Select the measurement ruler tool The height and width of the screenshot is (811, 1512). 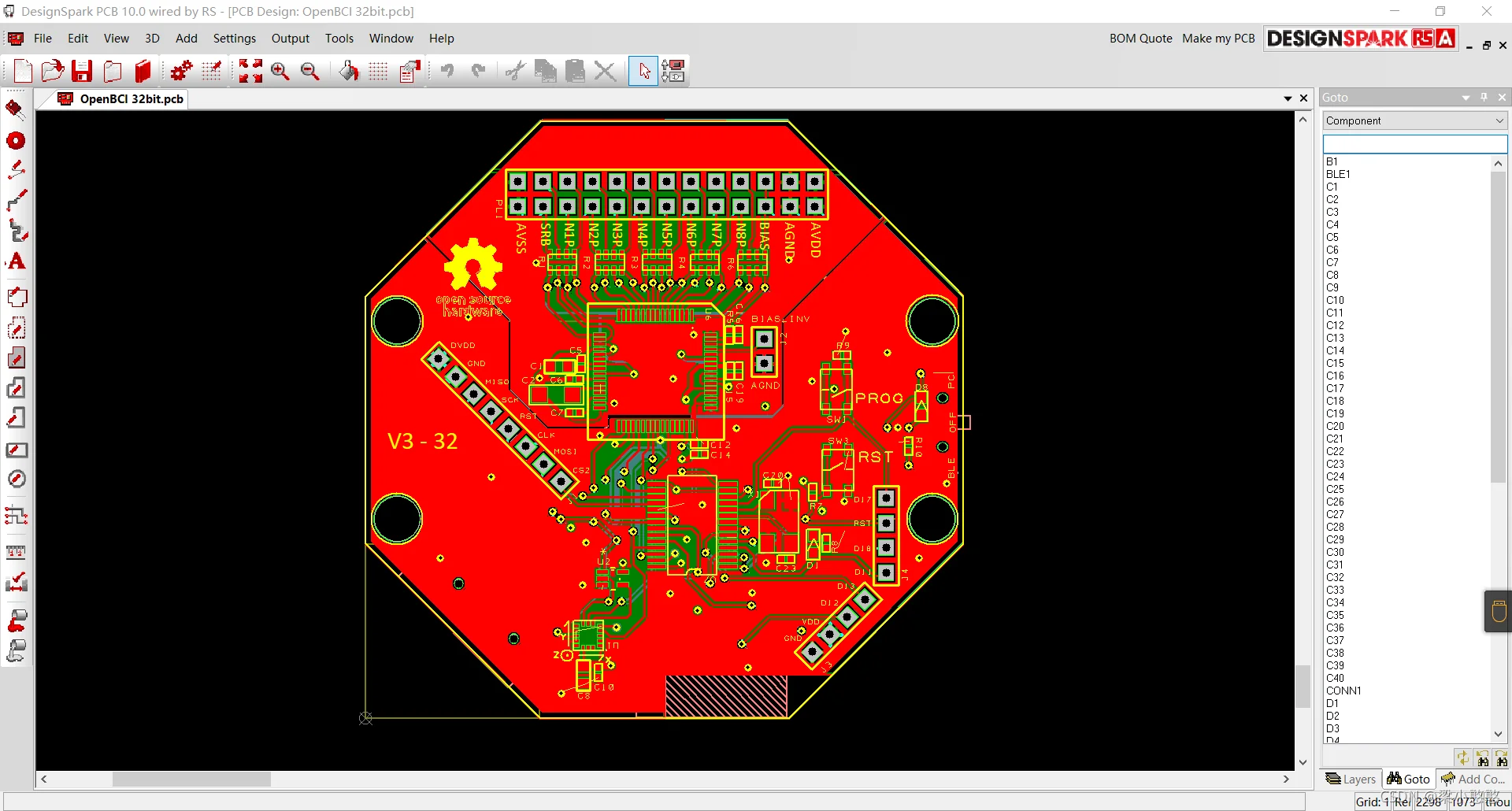tap(16, 552)
